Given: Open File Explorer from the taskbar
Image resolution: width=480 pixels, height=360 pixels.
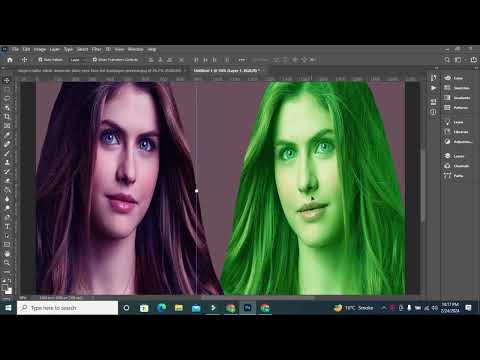Looking at the screenshot, I should pyautogui.click(x=179, y=308).
